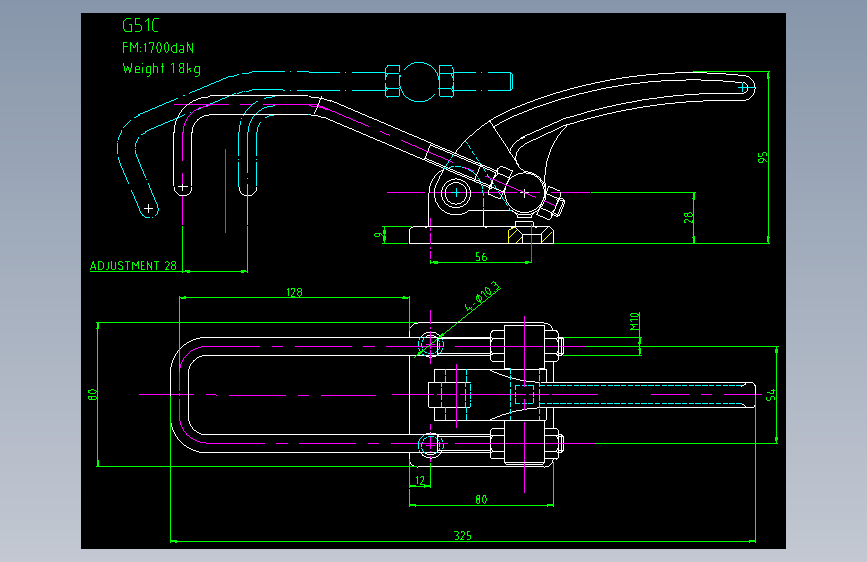This screenshot has width=867, height=562.
Task: Select the 80 dimension below the base plate
Action: (x=481, y=499)
